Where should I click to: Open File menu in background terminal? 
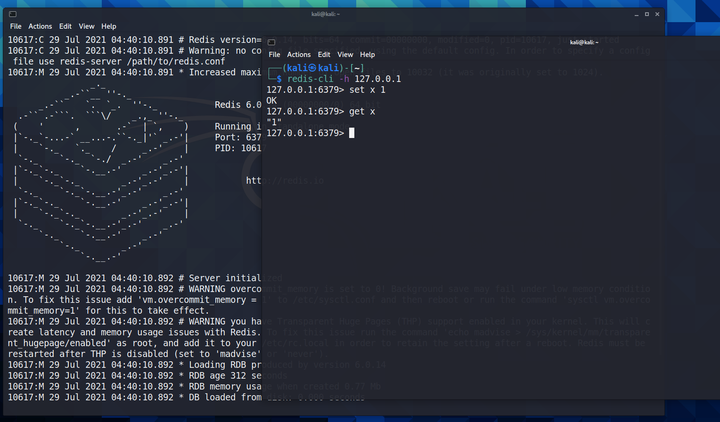(16, 27)
